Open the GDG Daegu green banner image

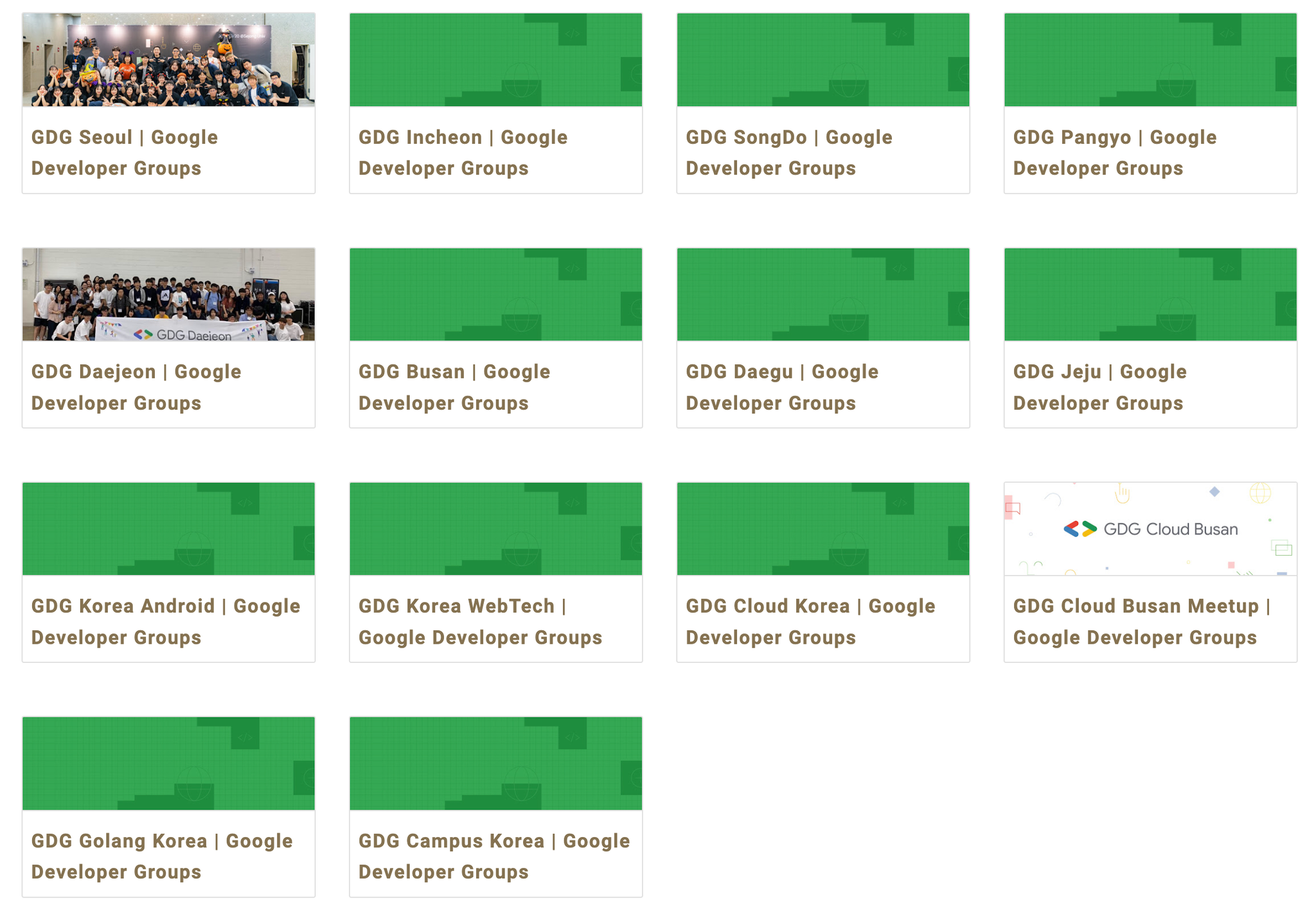point(823,294)
